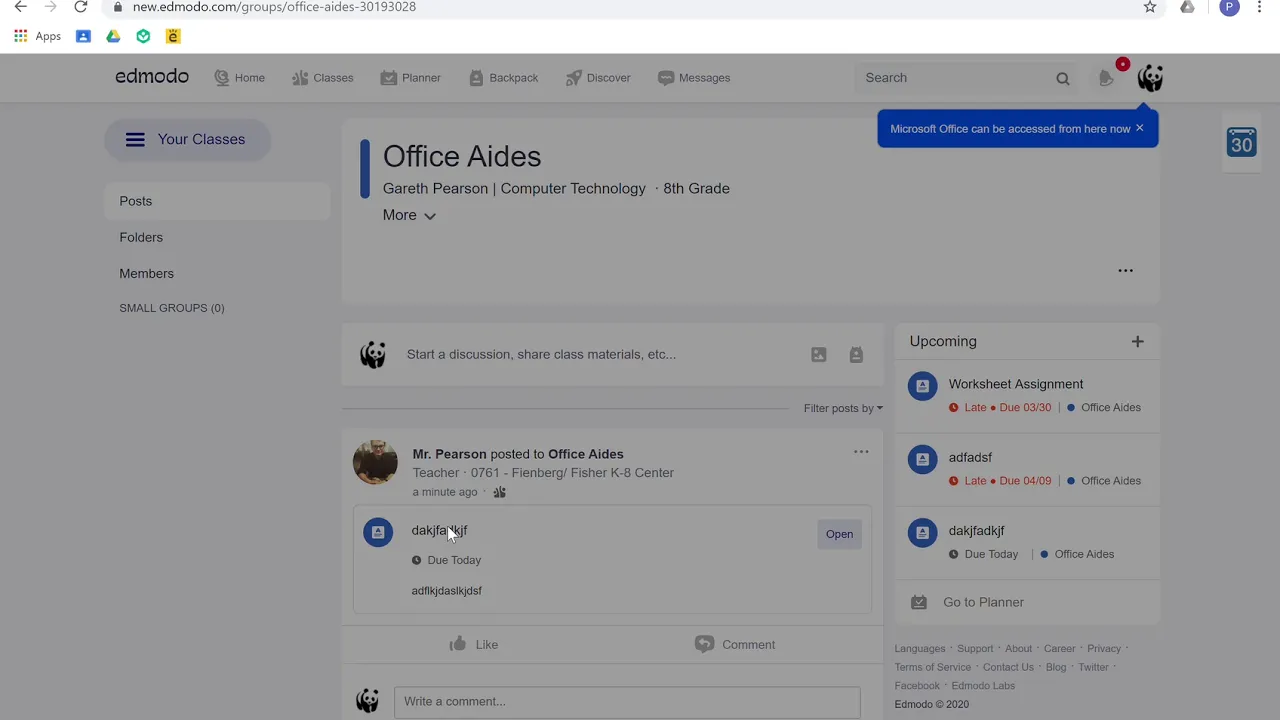Open the Twitter footer link
Screen dimensions: 1280x720
point(1093,667)
